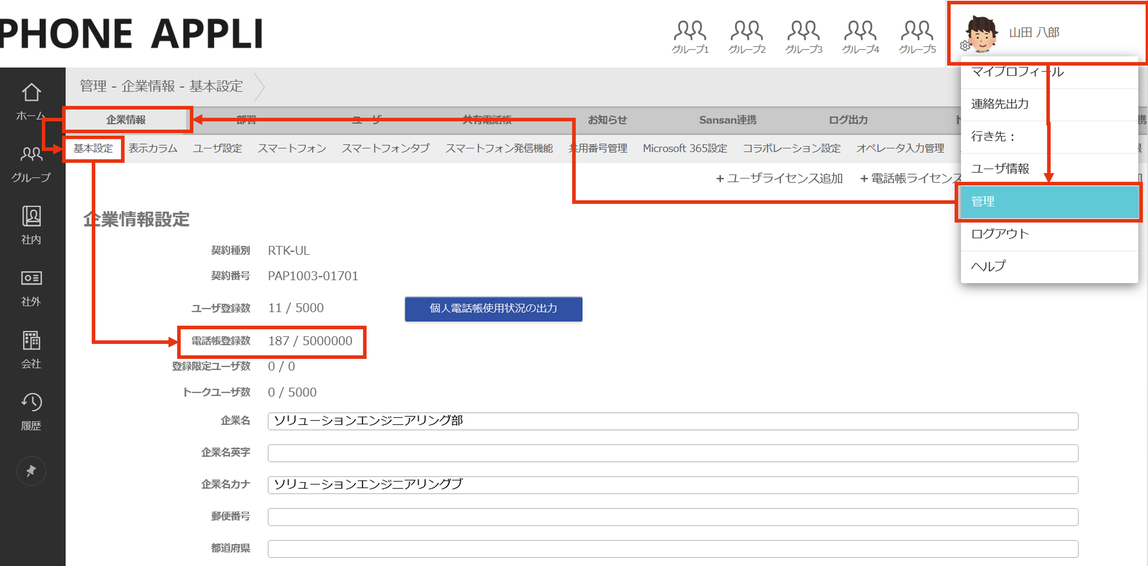
Task: Click into the 企業名英字 input field
Action: 672,453
